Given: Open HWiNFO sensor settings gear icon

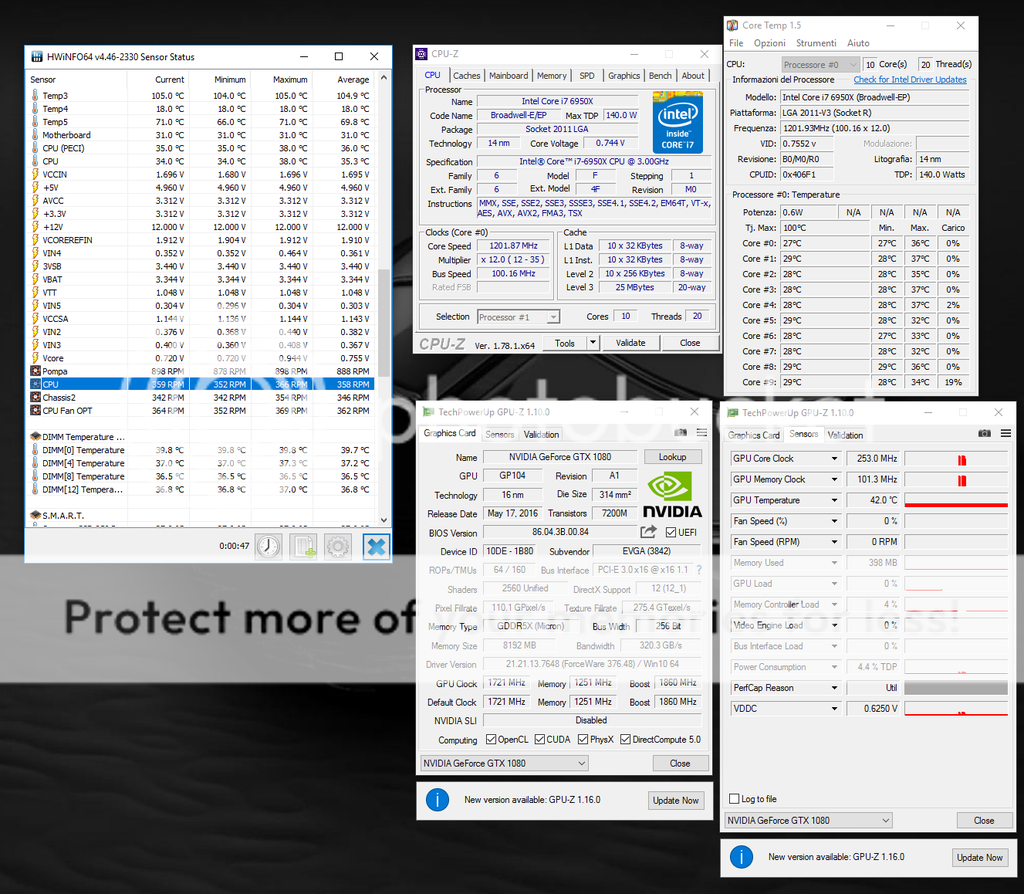Looking at the screenshot, I should tap(338, 546).
